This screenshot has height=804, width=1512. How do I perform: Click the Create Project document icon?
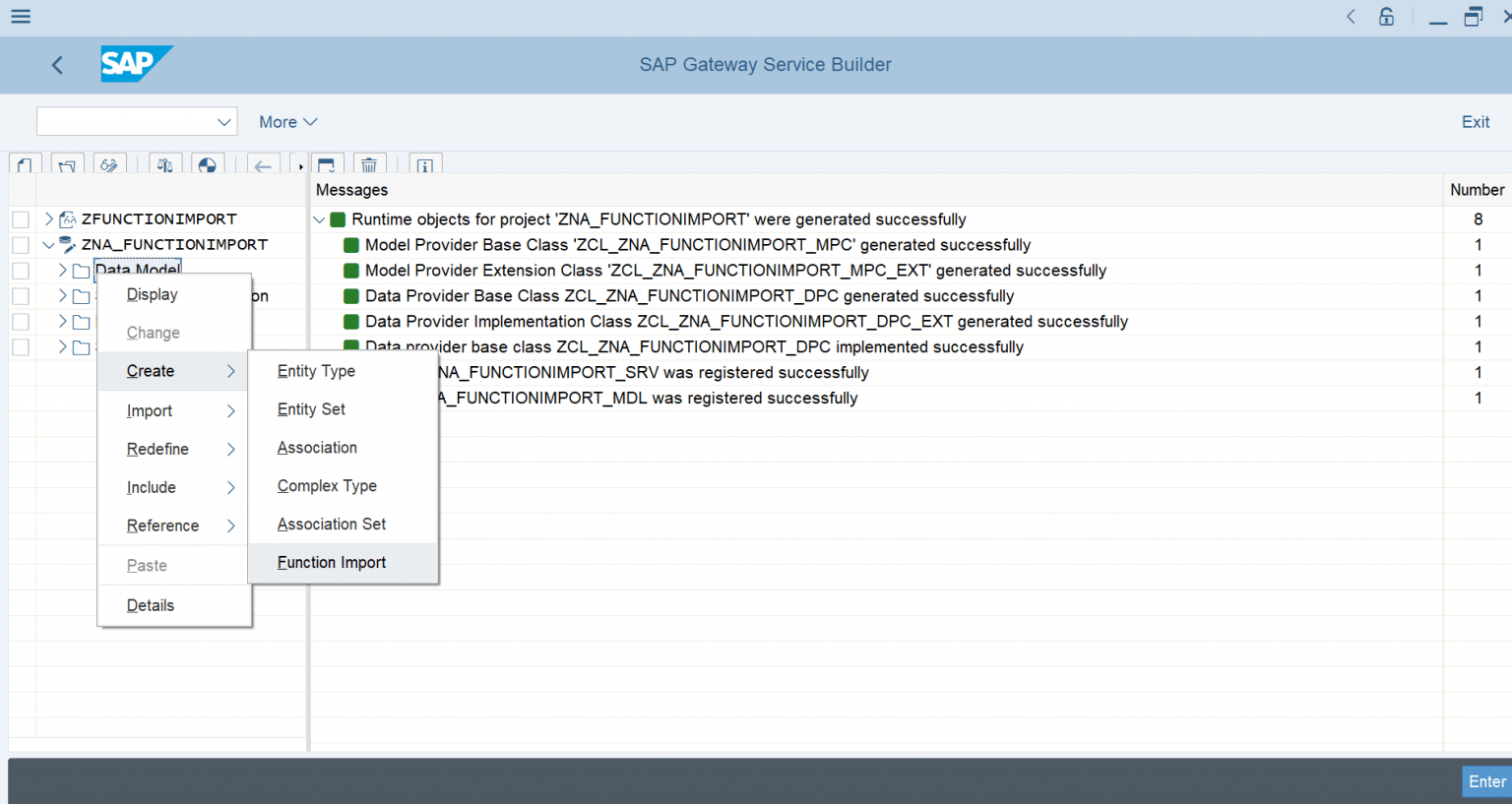24,164
